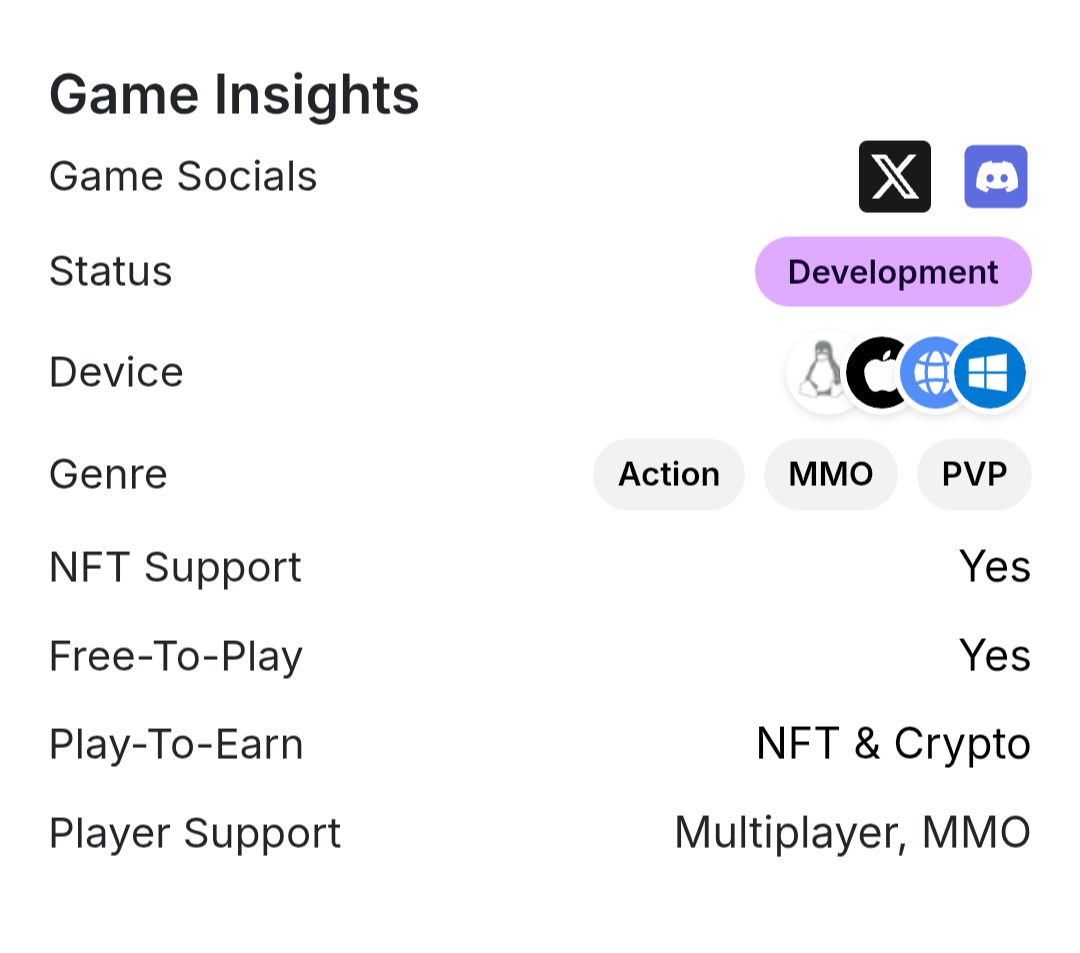Filter by the MMO genre tag
Image resolution: width=1080 pixels, height=953 pixels.
830,474
